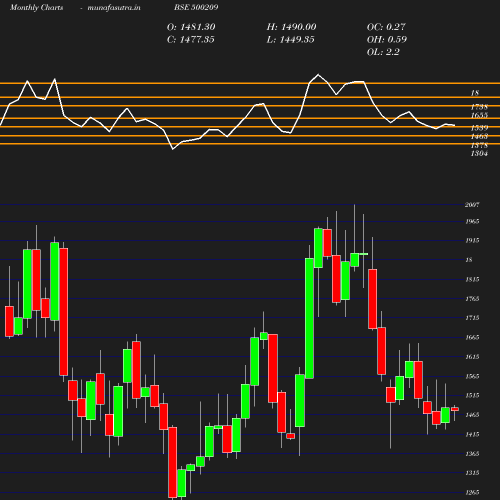
Task: Click the 1665 price axis label
Action: point(472,337)
